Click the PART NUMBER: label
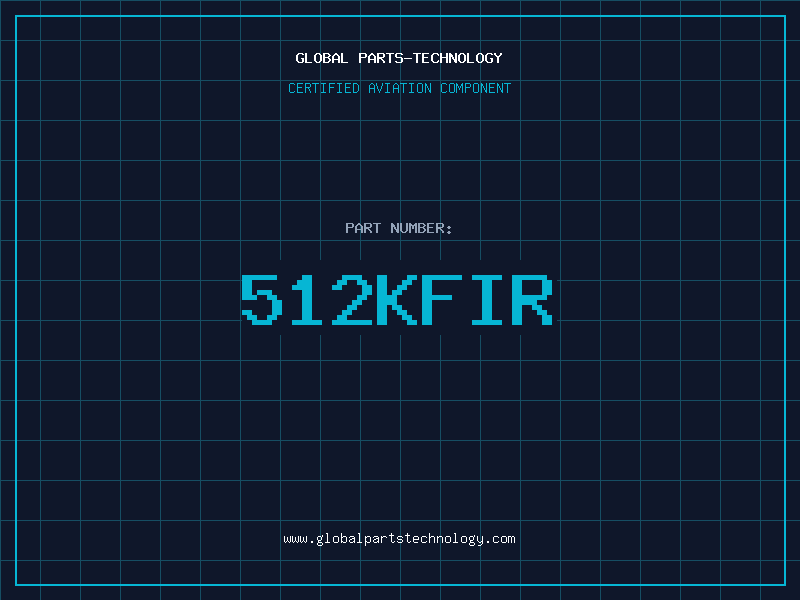 (x=398, y=228)
